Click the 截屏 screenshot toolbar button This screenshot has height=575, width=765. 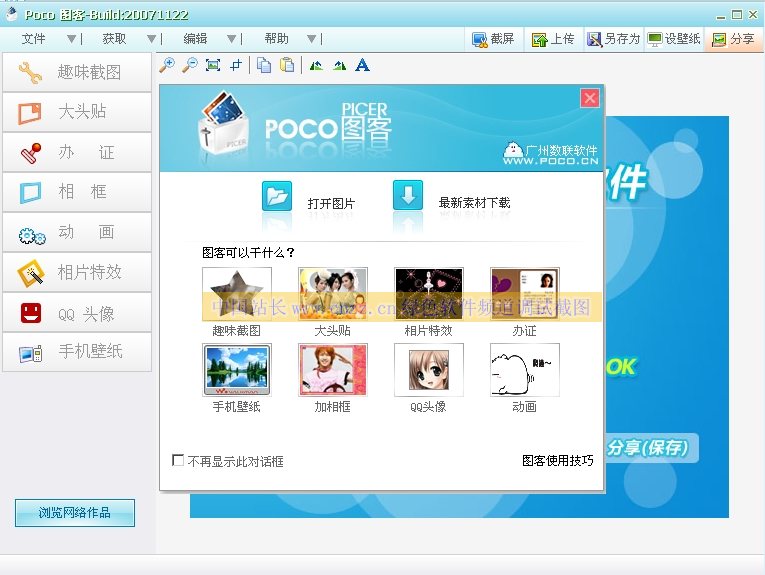click(x=493, y=39)
